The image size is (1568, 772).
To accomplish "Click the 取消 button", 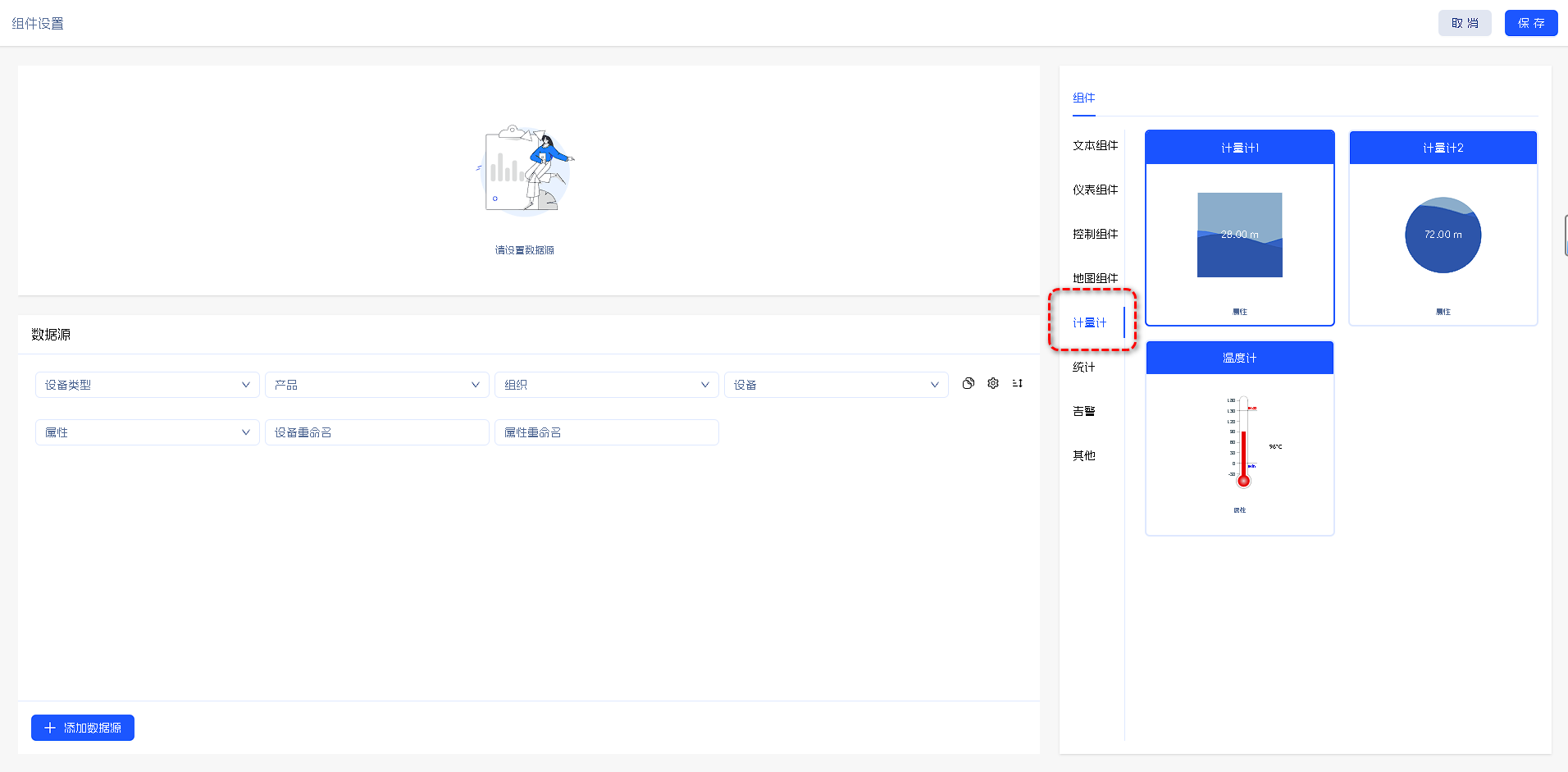I will point(1464,23).
